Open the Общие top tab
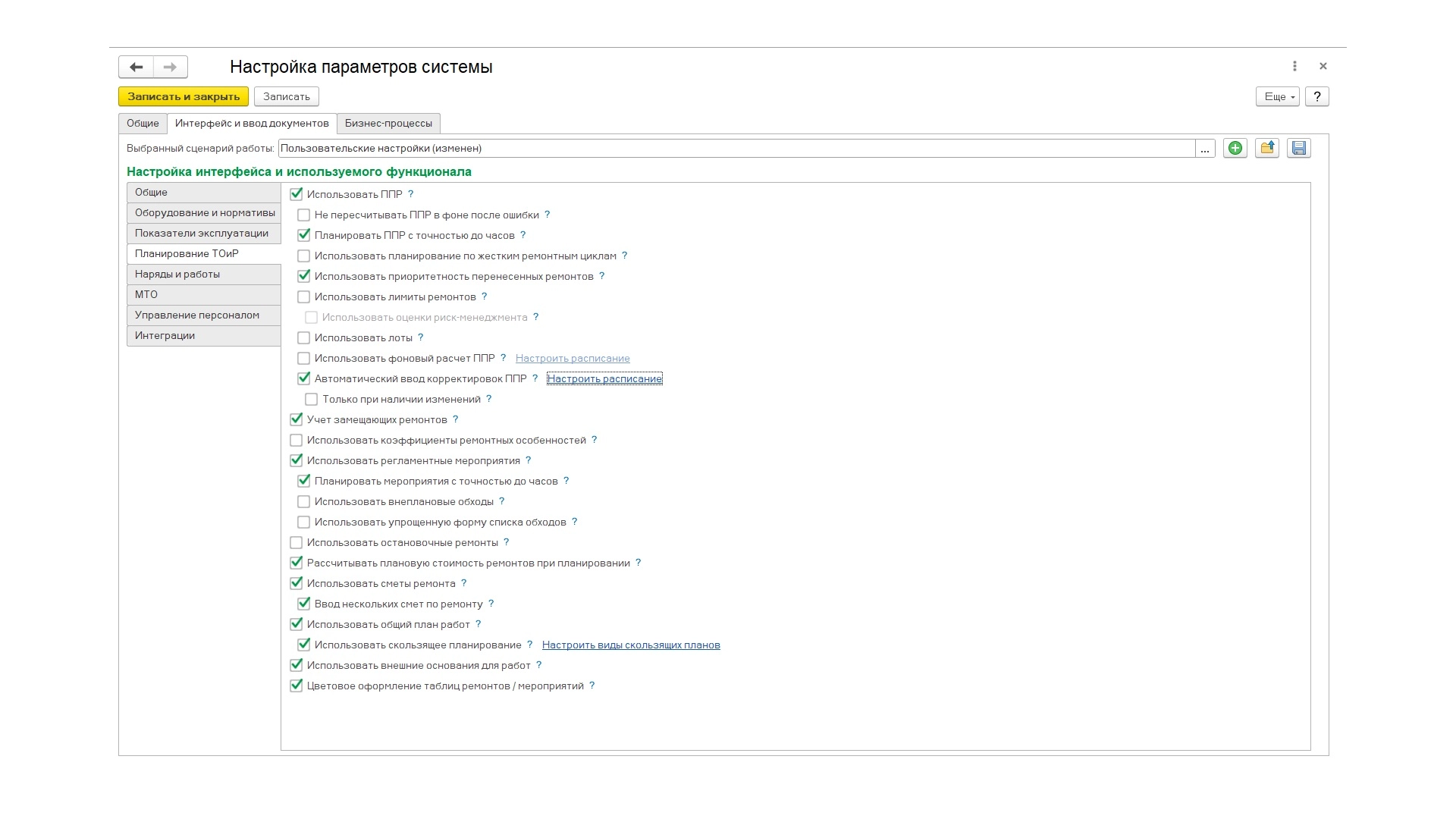 coord(143,123)
